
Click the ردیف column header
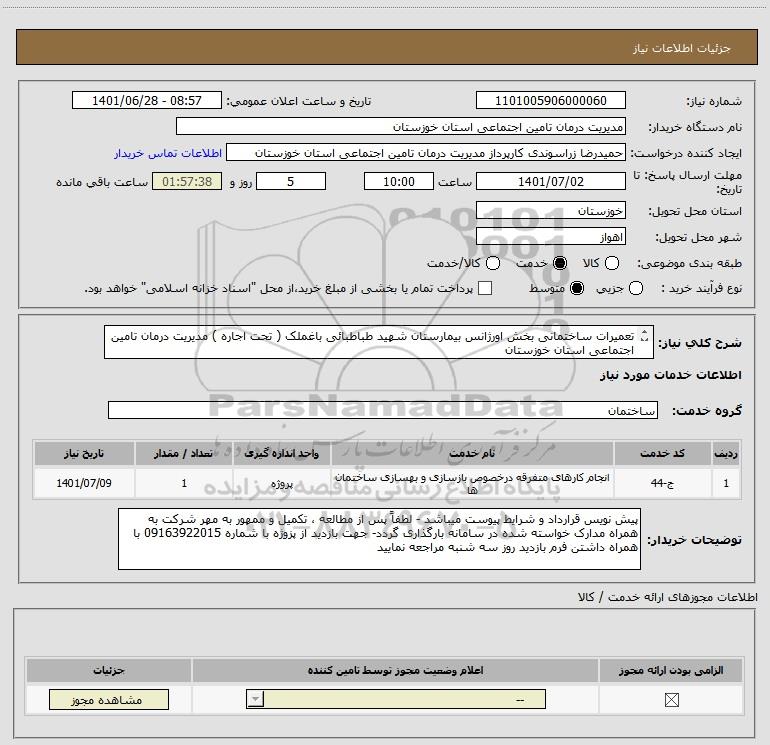coord(726,453)
